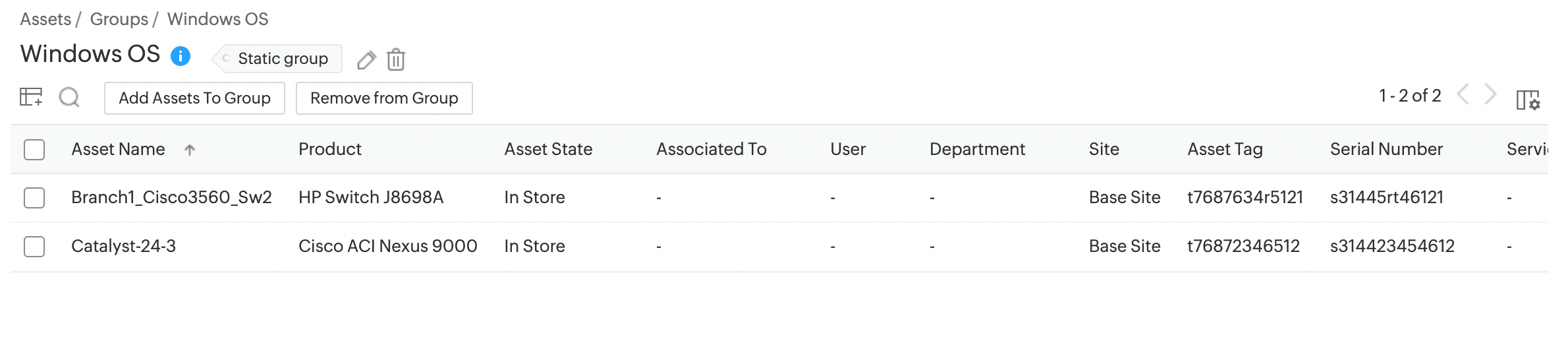Image resolution: width=1568 pixels, height=343 pixels.
Task: Open the table view add icon
Action: coord(31,98)
